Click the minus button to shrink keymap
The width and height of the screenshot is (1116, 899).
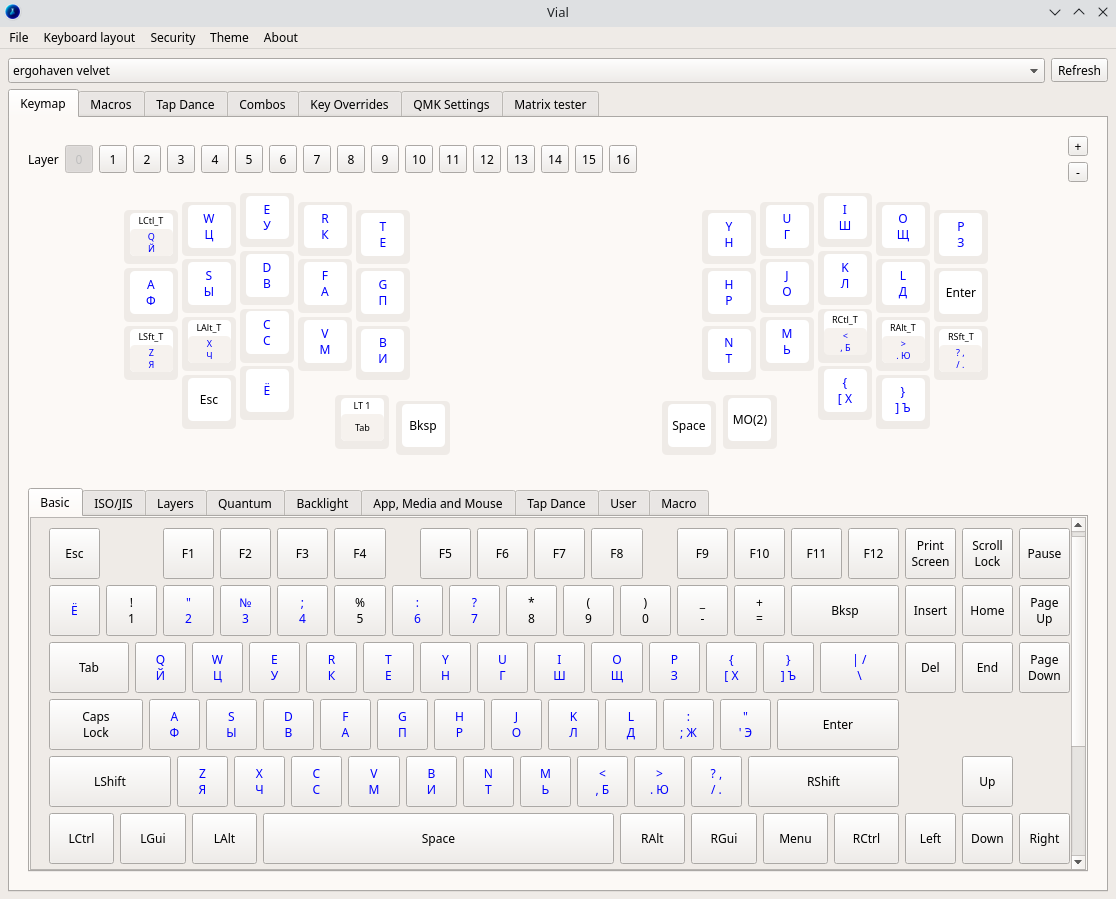coord(1078,172)
